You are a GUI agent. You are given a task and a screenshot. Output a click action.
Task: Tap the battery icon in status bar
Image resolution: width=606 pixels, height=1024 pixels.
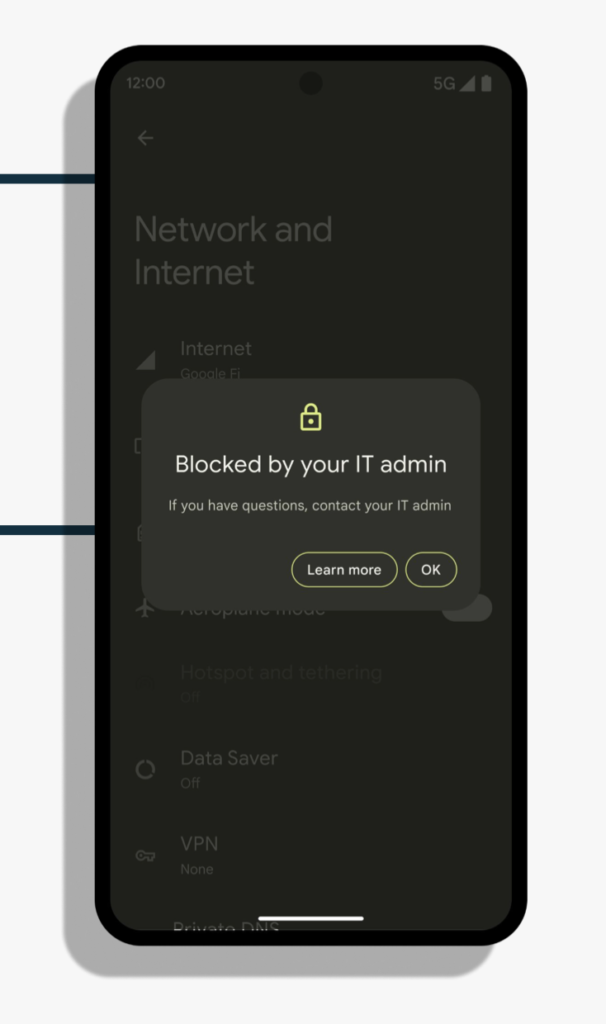tap(486, 84)
